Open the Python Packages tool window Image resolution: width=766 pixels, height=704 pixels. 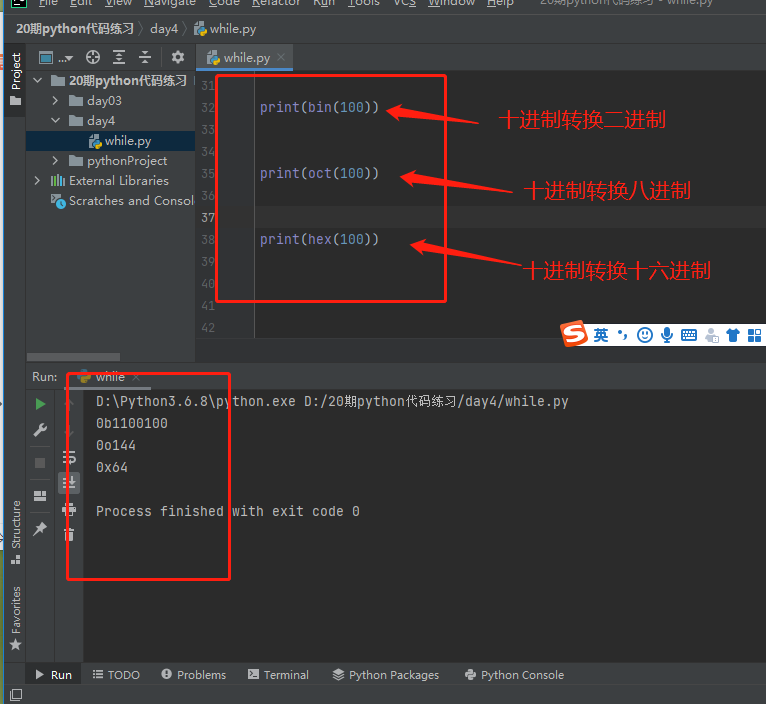click(386, 675)
